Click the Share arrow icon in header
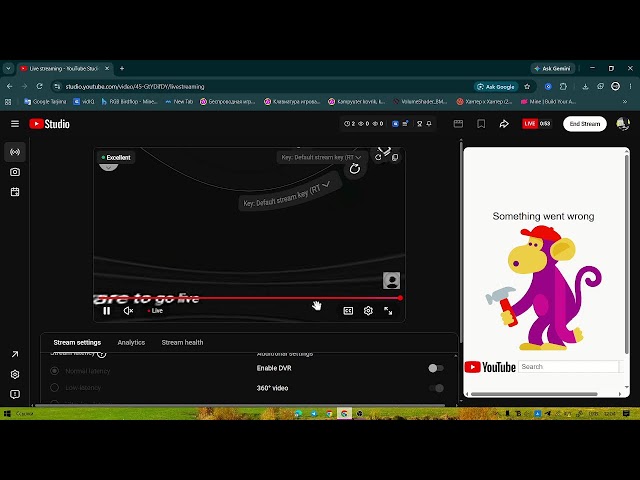This screenshot has width=640, height=480. click(x=504, y=124)
